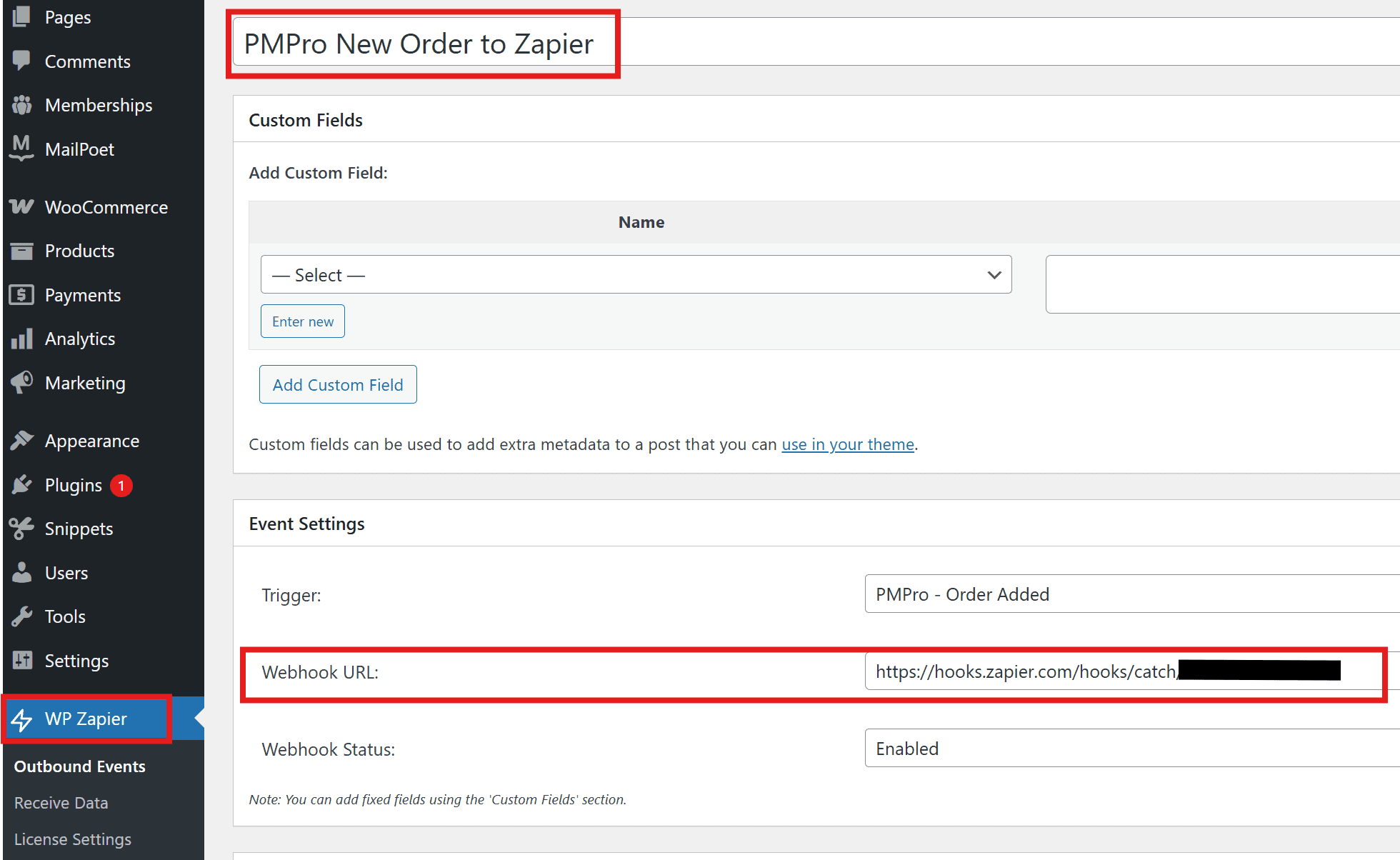This screenshot has height=860, width=1400.
Task: Open the Marketing megaphone icon
Action: [x=22, y=383]
